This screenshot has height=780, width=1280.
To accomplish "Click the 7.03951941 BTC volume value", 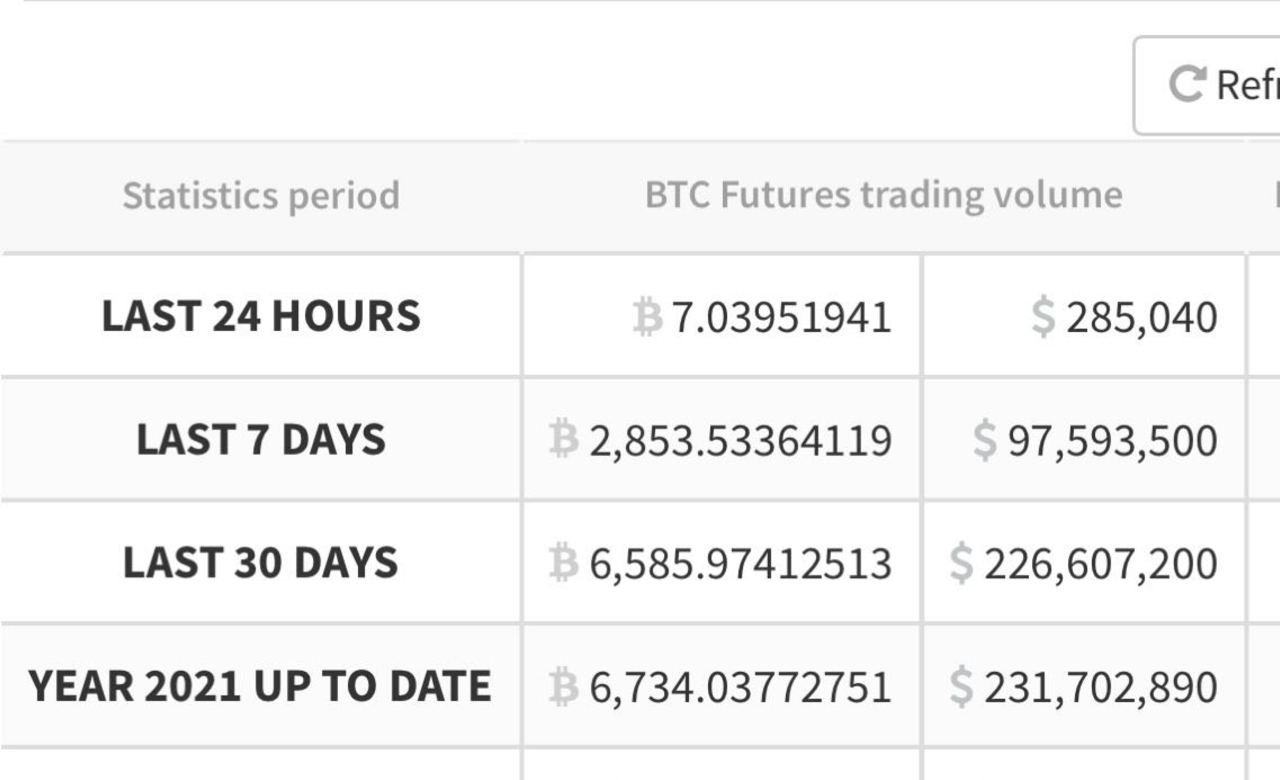I will pyautogui.click(x=781, y=318).
